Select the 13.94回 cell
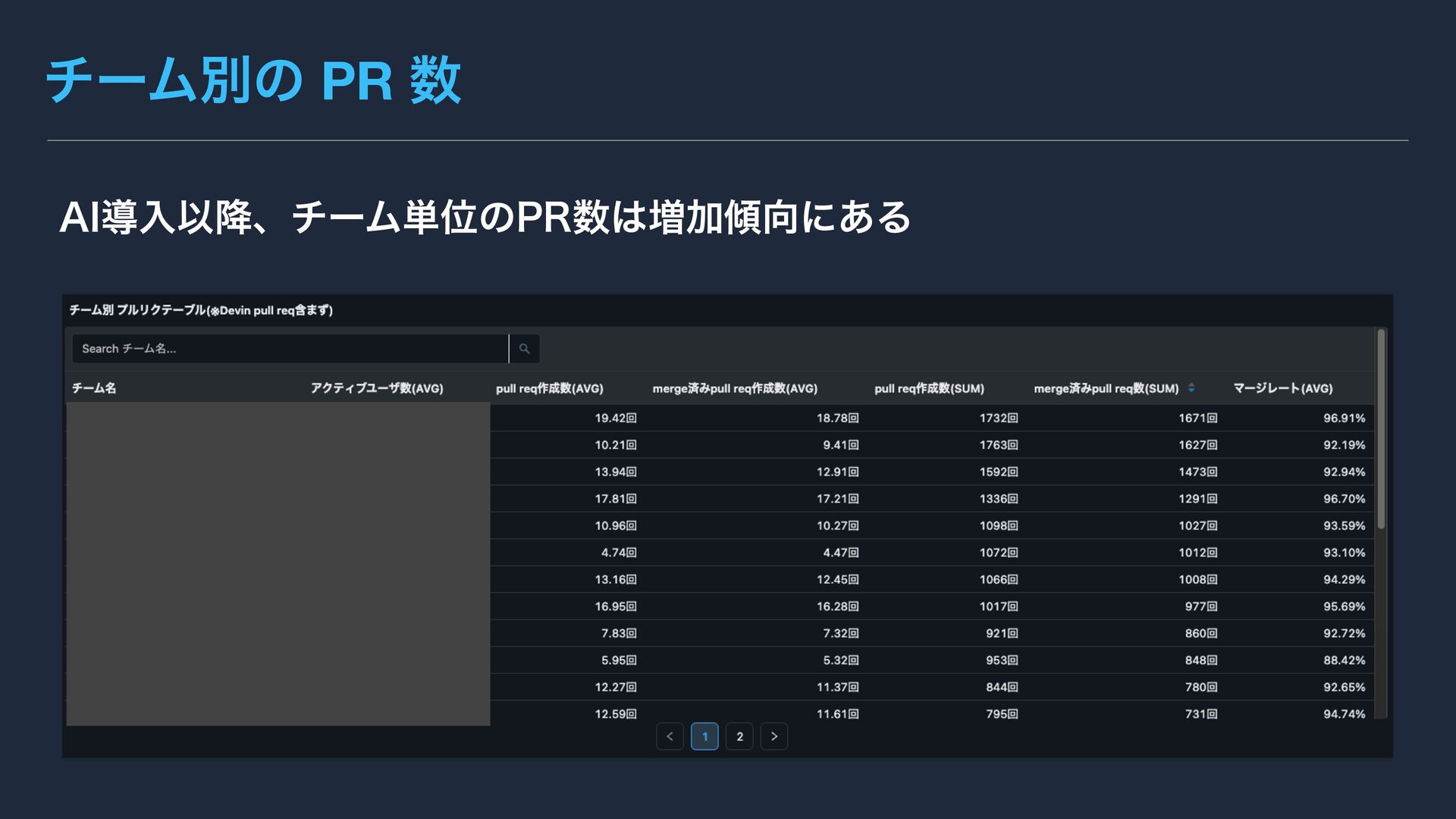The width and height of the screenshot is (1456, 819). (x=616, y=472)
